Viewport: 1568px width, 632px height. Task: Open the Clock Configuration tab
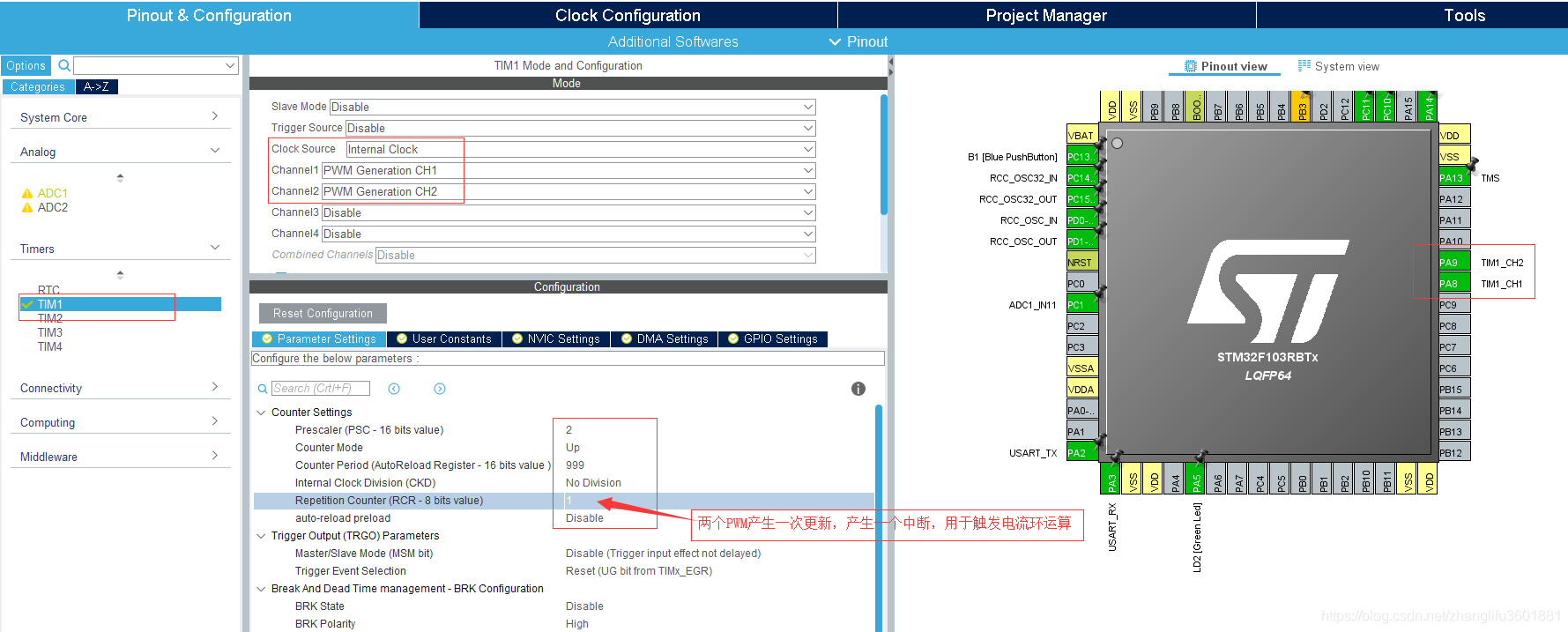[628, 15]
